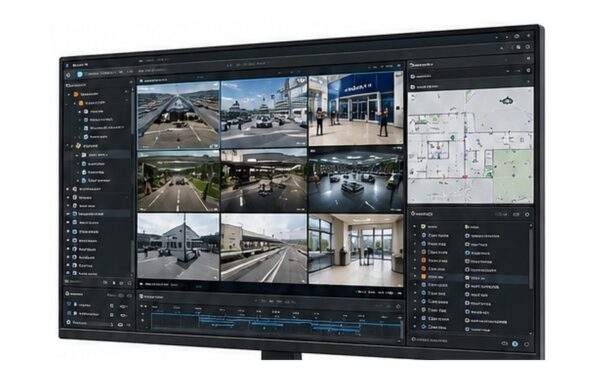Screen dimensions: 600x380
Task: Select the yellow folder icon in left tree
Action: click(x=78, y=145)
